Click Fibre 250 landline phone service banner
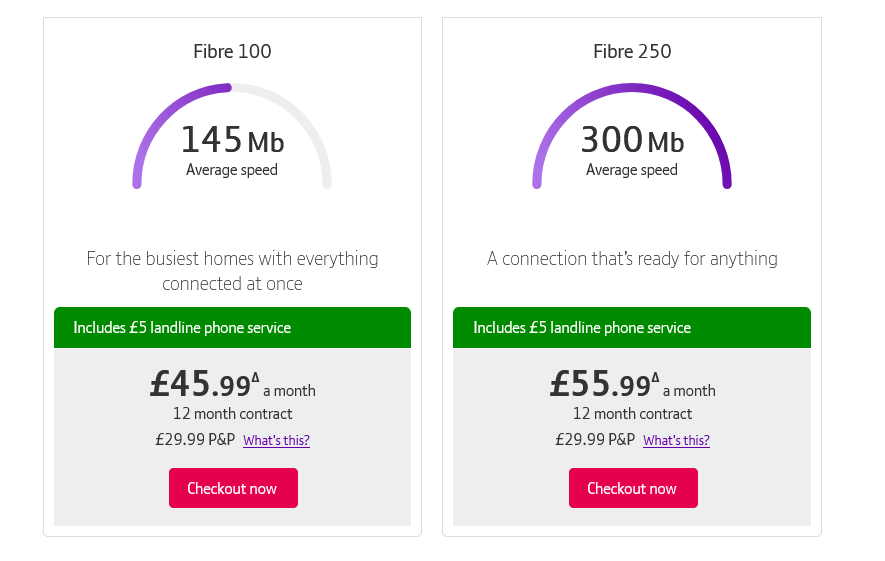 pos(632,327)
